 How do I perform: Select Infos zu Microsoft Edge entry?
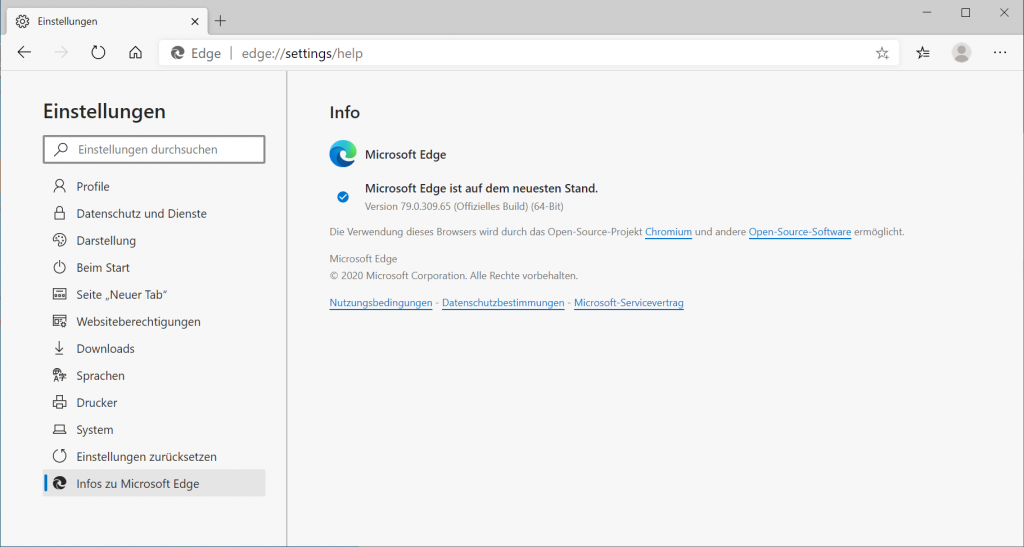154,484
